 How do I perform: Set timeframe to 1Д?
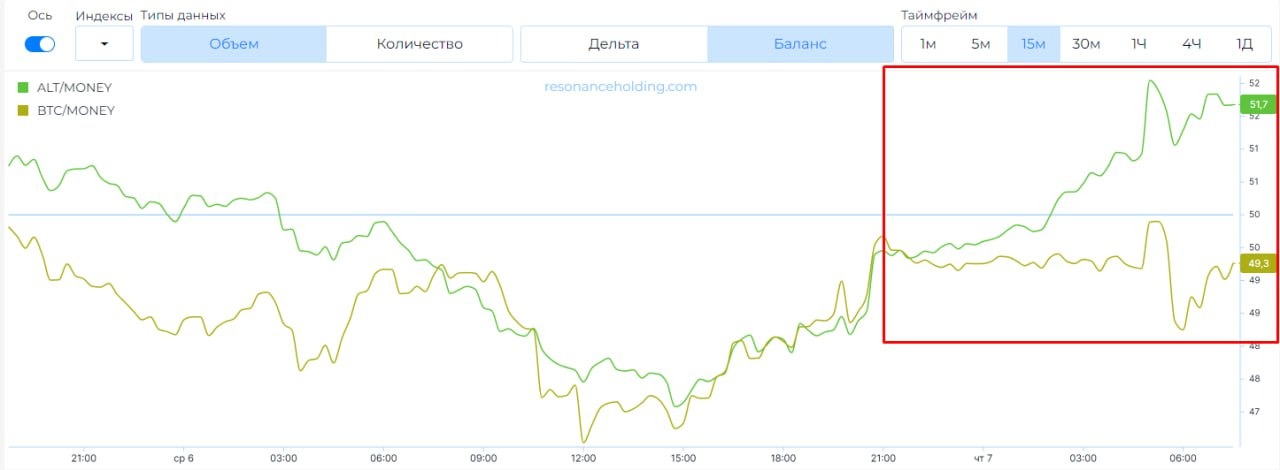click(x=1244, y=44)
